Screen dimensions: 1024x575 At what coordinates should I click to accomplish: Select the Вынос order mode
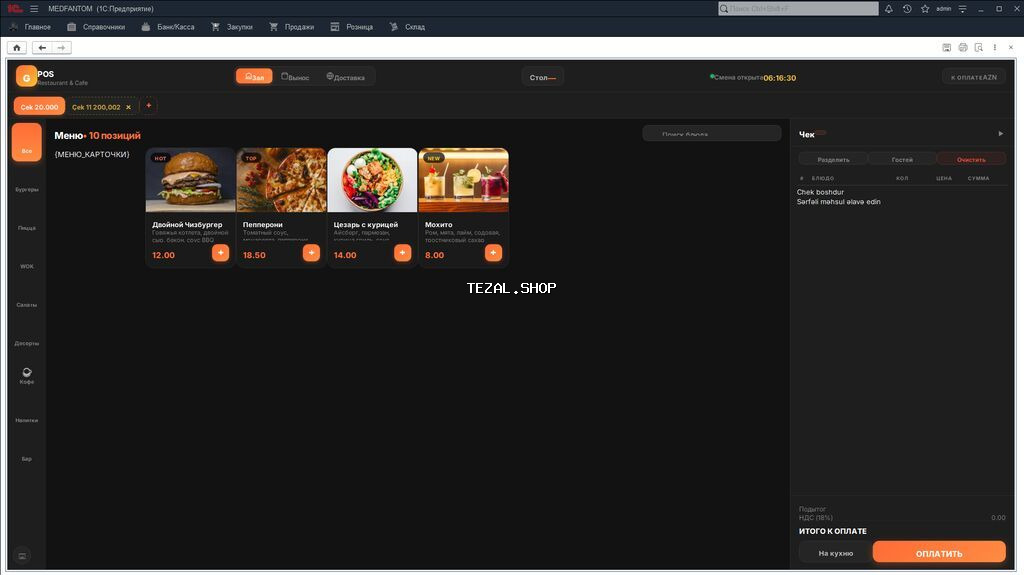pyautogui.click(x=295, y=77)
